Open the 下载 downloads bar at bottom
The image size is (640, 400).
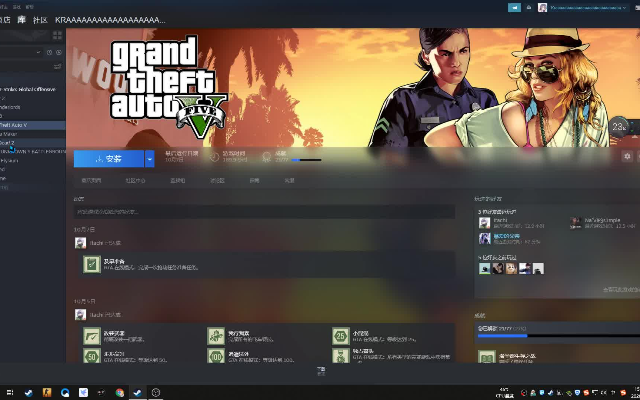click(321, 371)
